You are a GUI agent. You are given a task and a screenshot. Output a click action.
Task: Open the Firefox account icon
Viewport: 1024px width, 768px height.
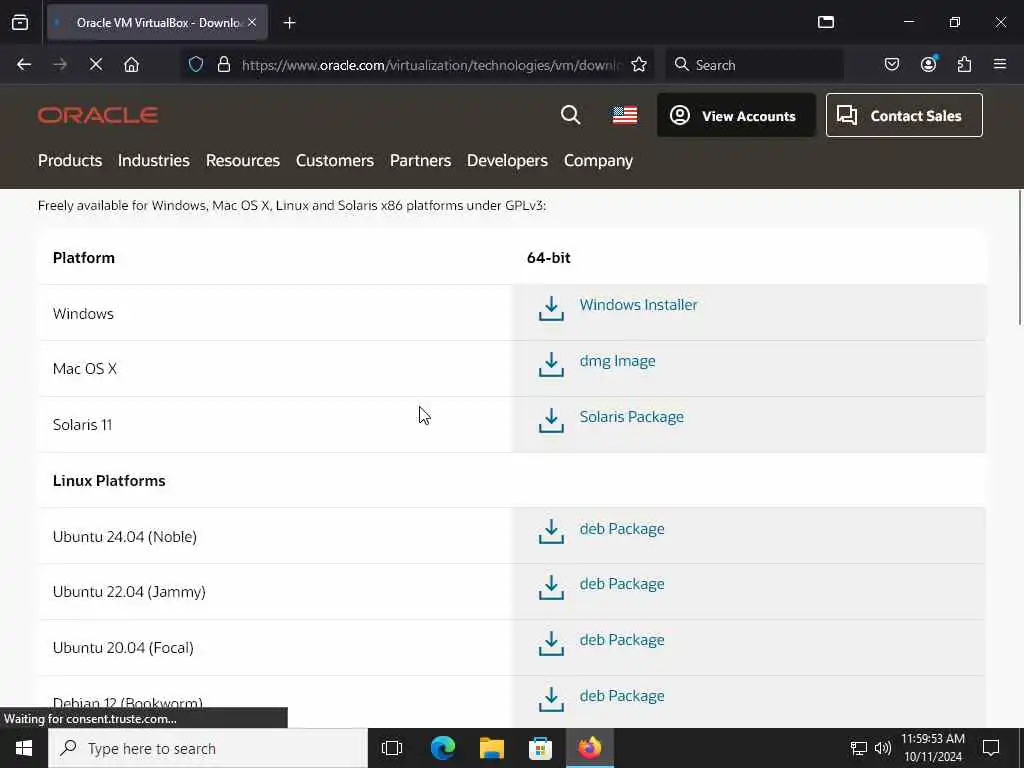pos(928,64)
